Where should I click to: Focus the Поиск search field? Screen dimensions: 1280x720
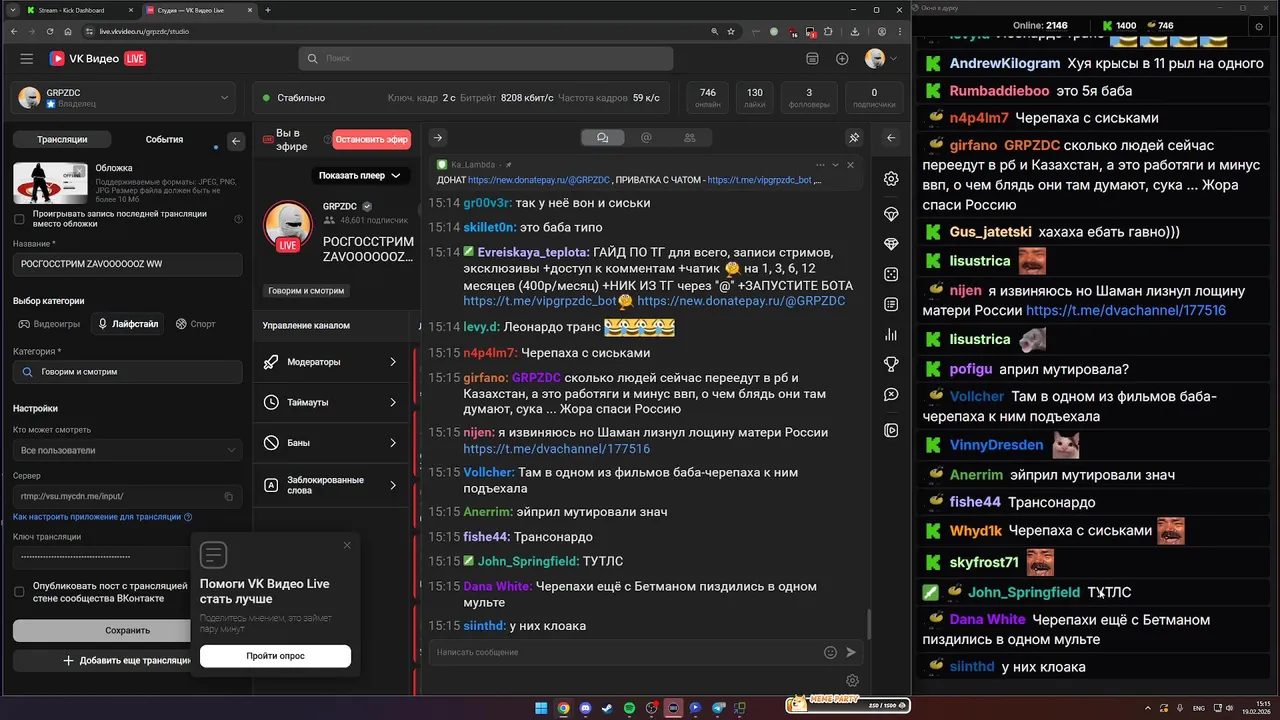(485, 59)
